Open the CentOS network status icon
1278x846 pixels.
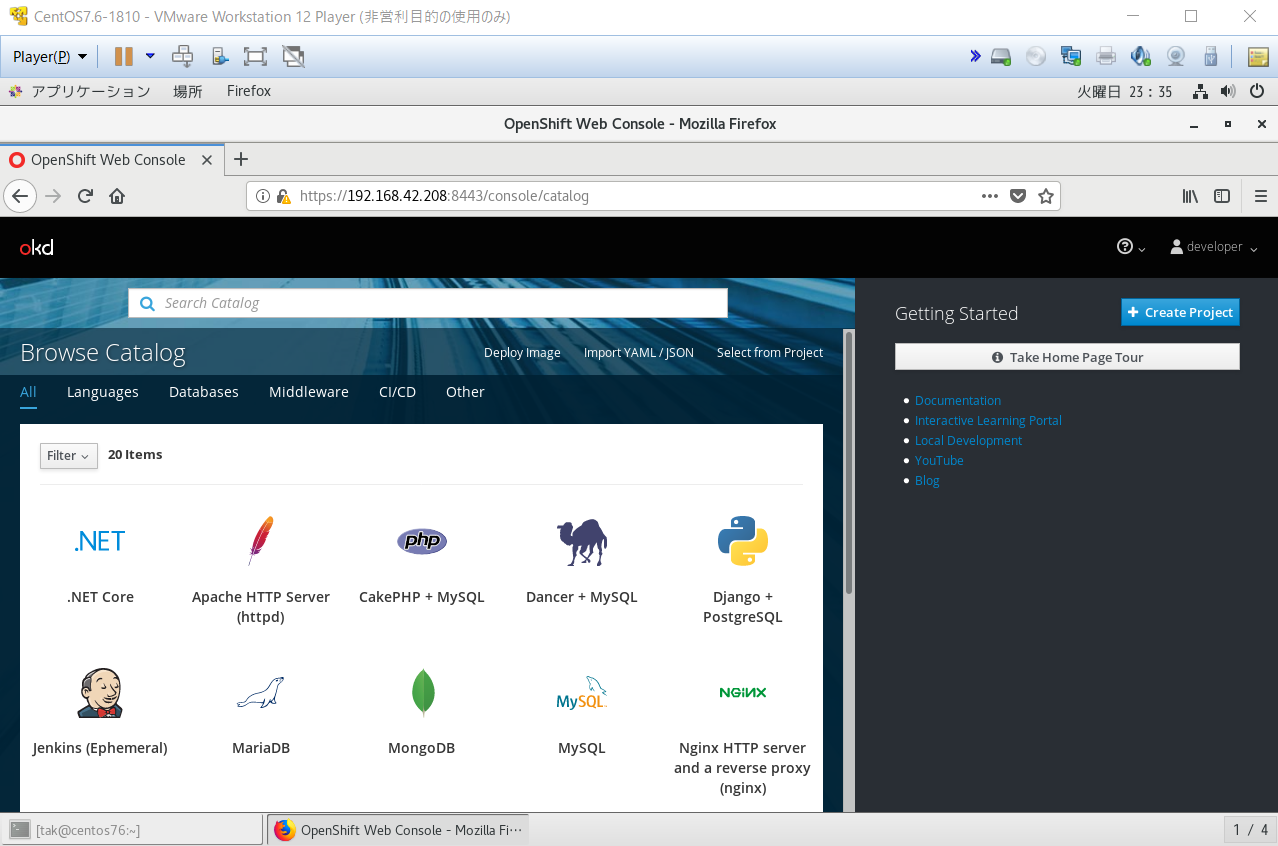(x=1200, y=91)
